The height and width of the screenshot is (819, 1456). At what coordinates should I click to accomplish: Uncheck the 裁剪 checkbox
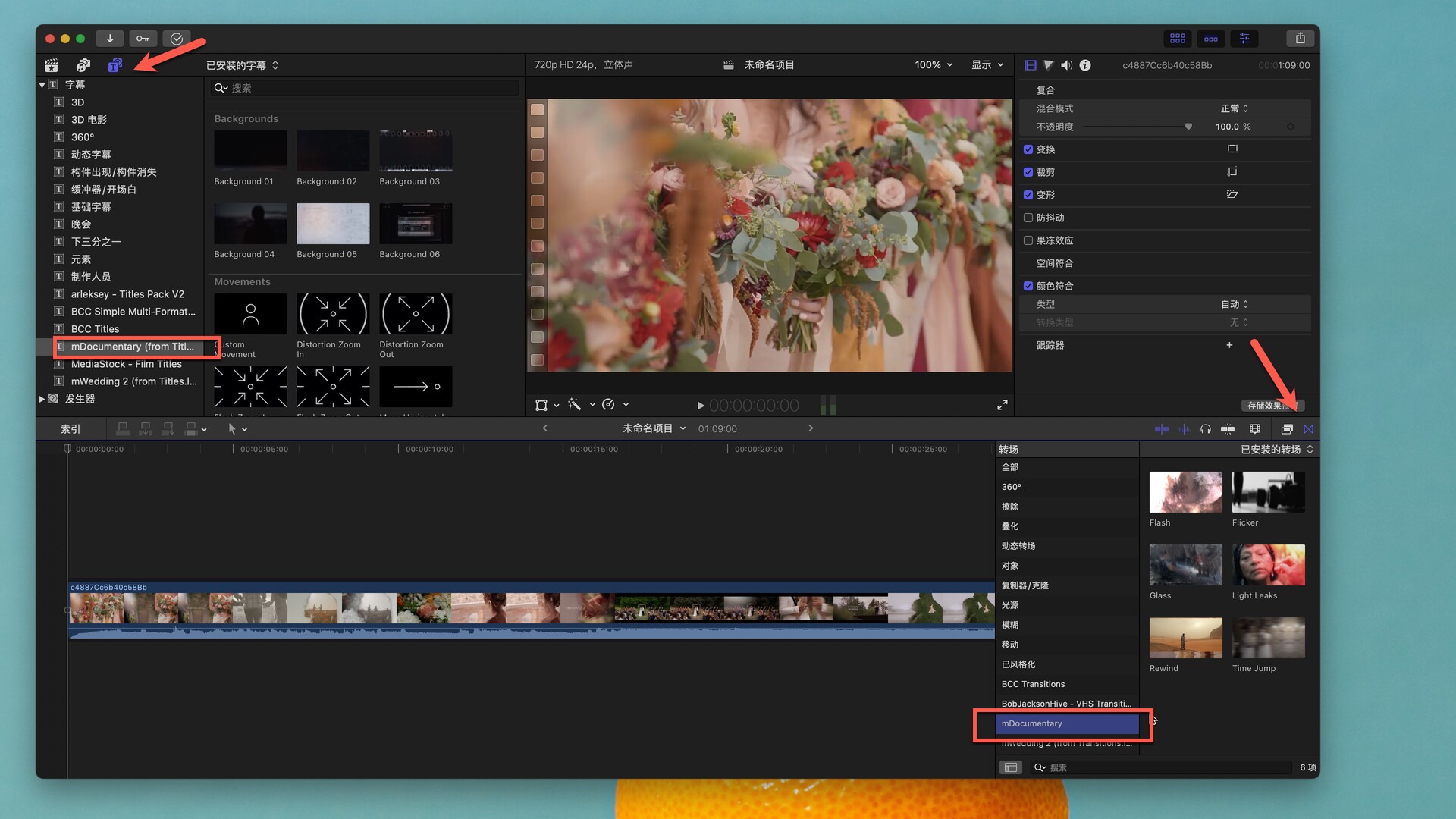coord(1028,172)
